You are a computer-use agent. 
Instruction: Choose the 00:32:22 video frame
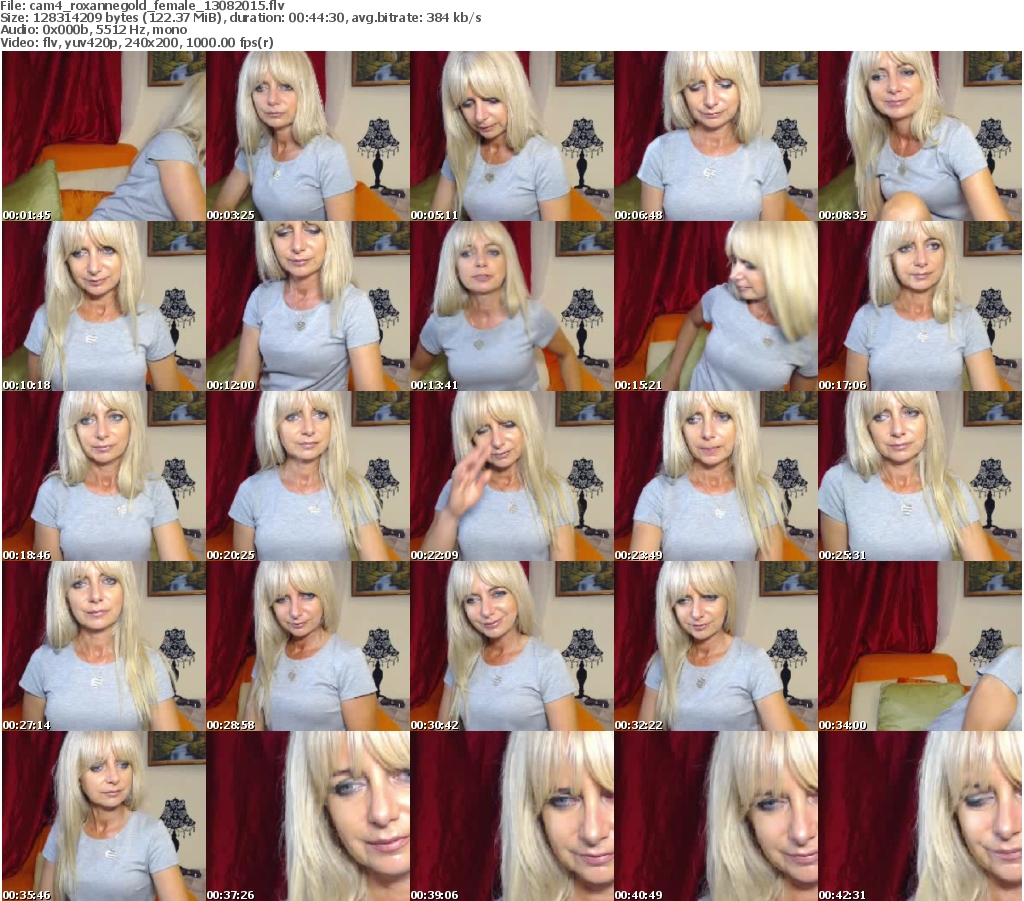[x=716, y=646]
